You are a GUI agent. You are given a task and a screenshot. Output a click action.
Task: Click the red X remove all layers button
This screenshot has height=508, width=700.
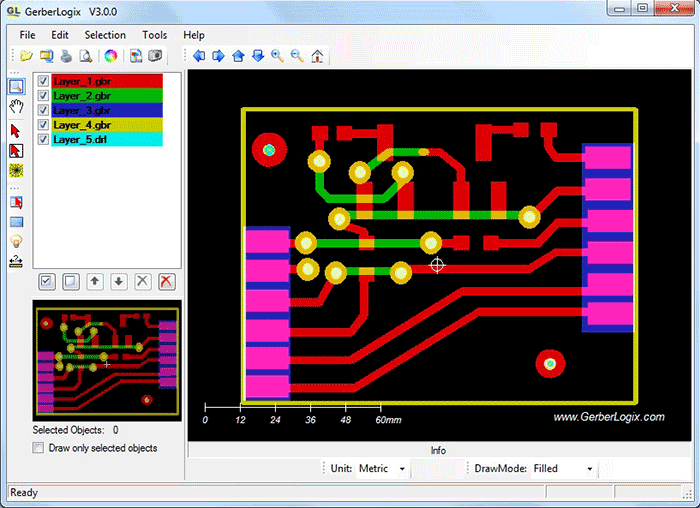click(x=167, y=282)
